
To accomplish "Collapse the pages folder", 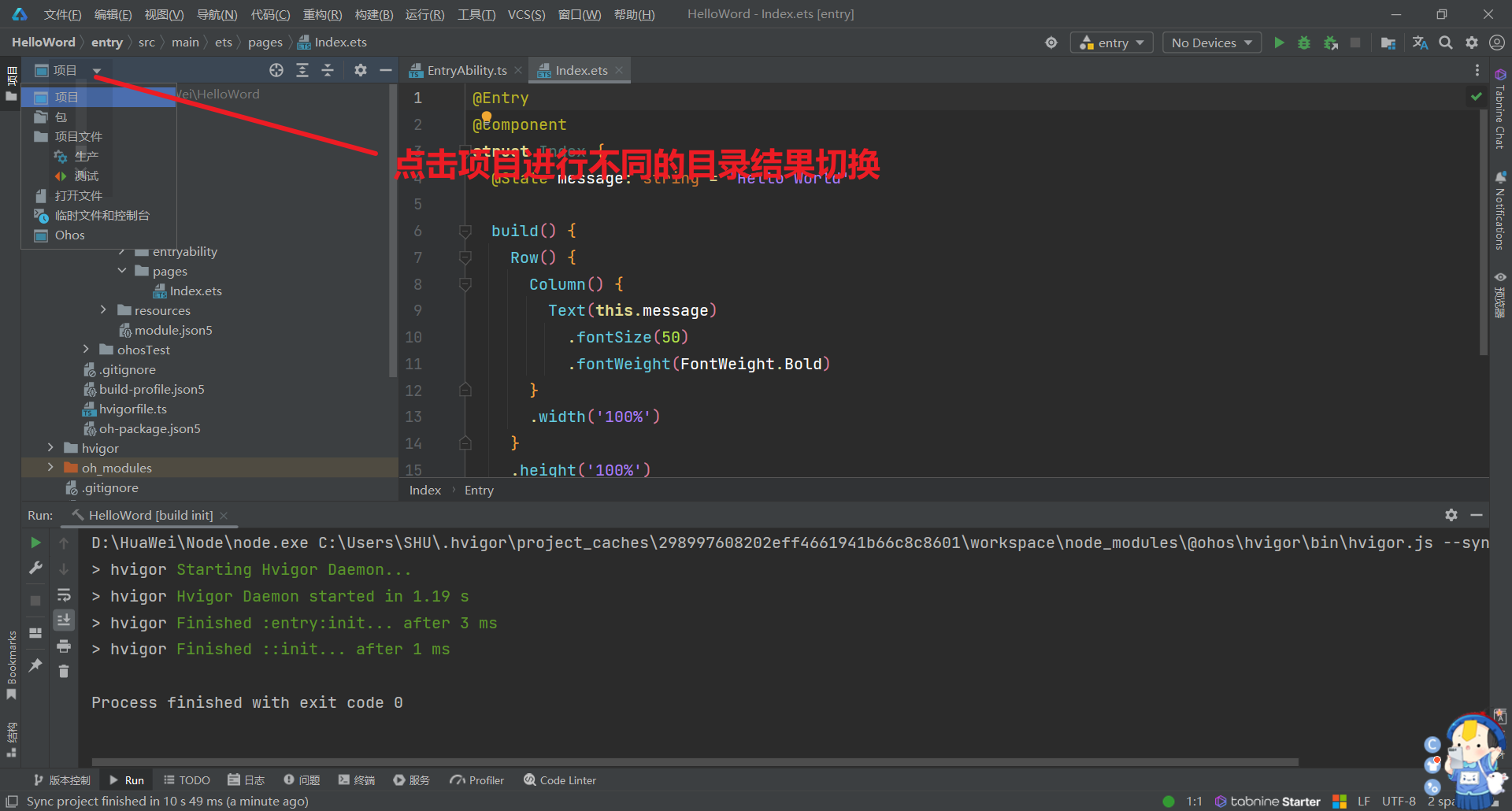I will point(122,271).
